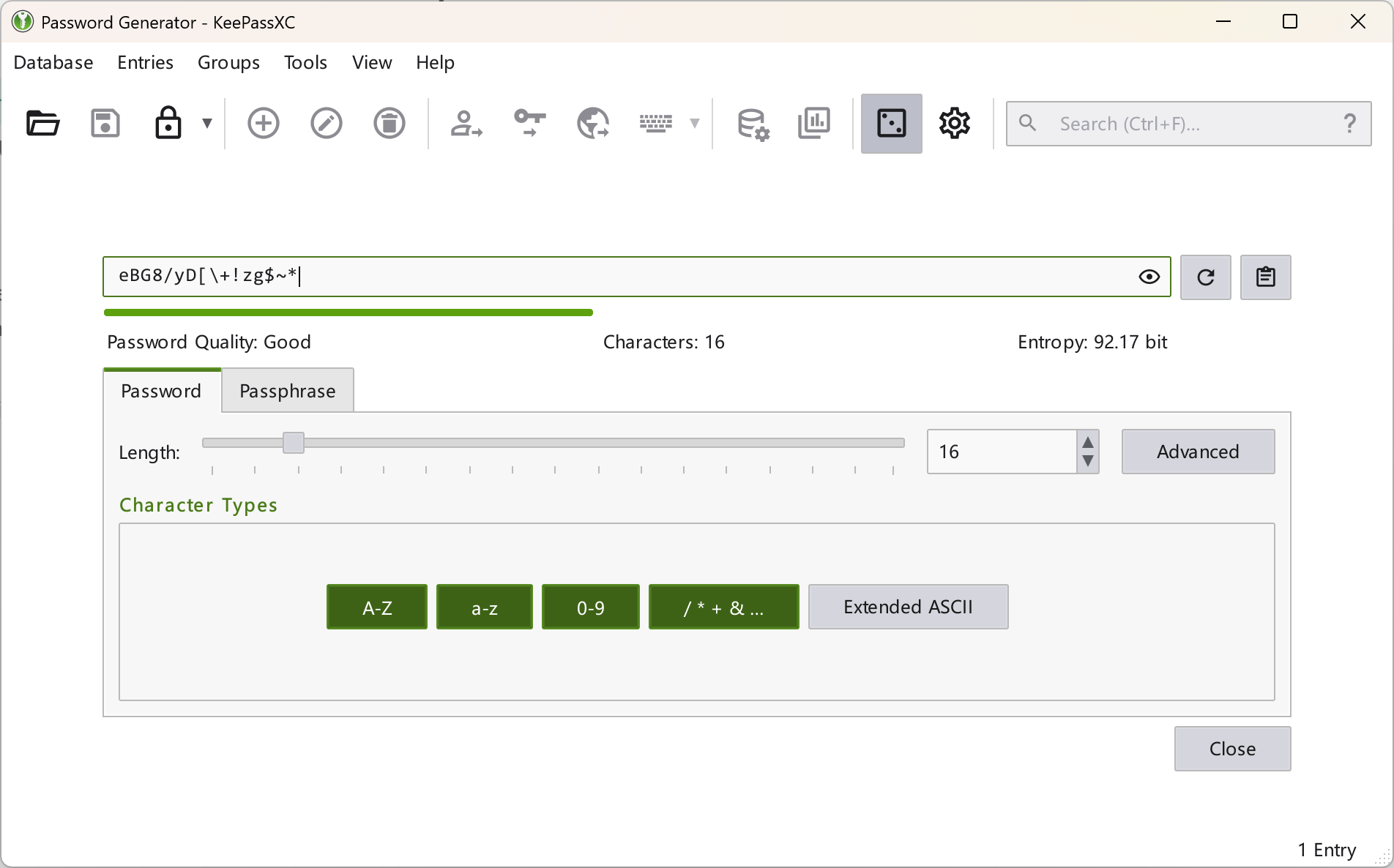Click the green password strength bar

[x=348, y=313]
